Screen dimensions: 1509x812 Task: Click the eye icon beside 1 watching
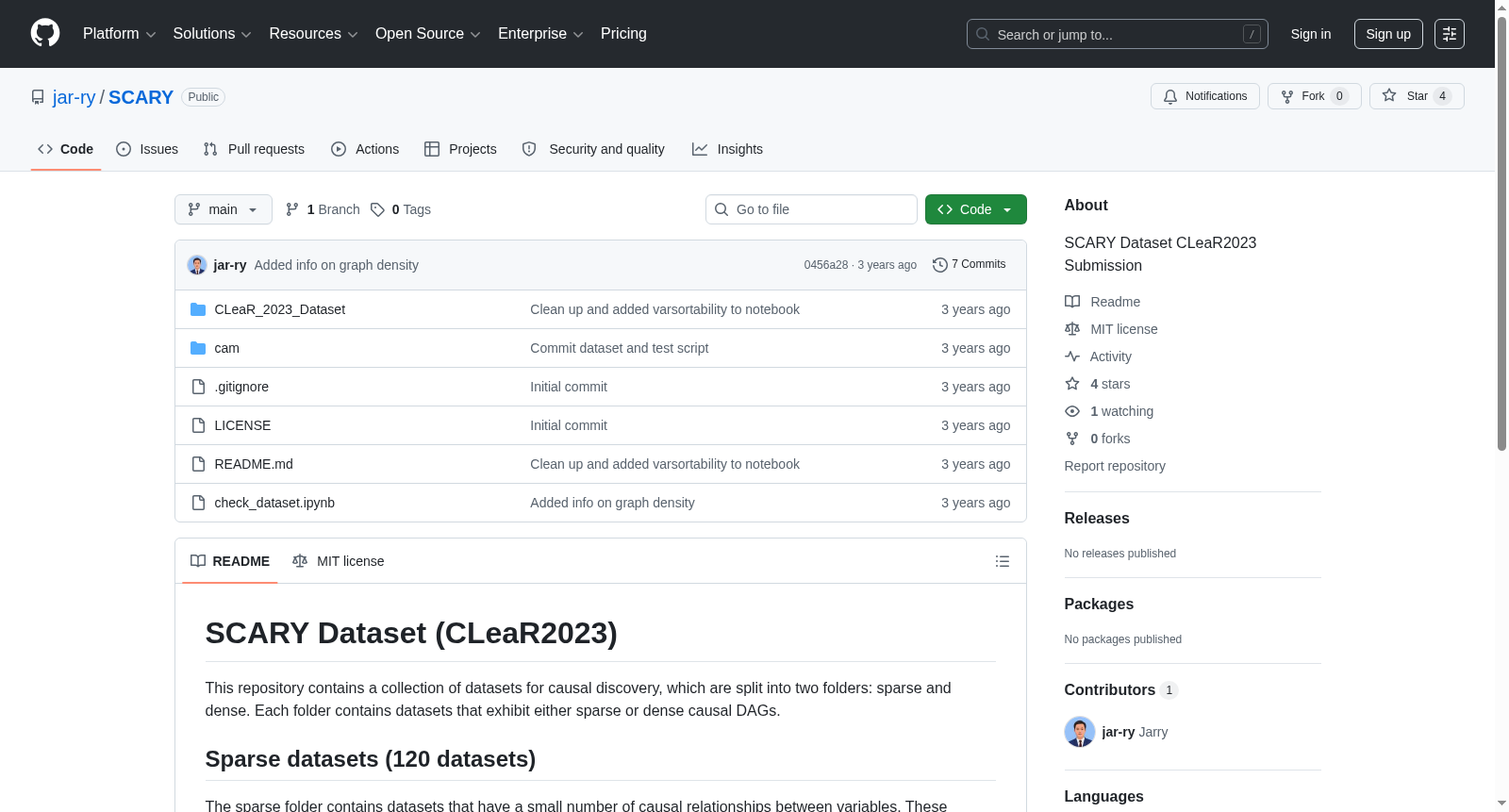coord(1072,411)
